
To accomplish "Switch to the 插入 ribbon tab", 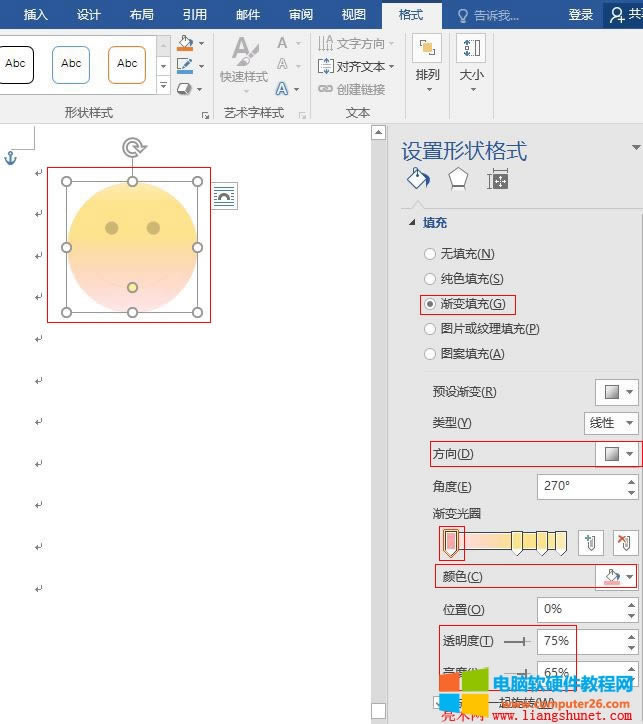I will pyautogui.click(x=35, y=15).
